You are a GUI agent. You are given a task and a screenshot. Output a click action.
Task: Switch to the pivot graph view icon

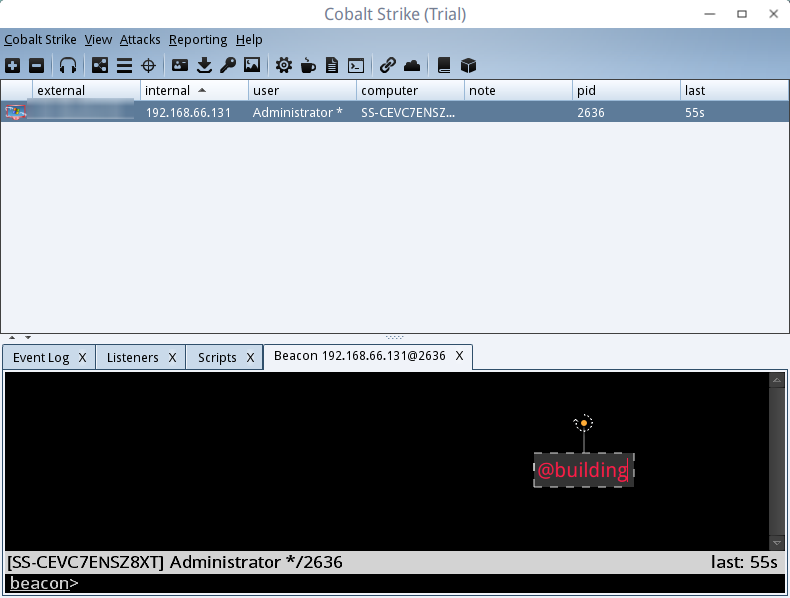100,65
